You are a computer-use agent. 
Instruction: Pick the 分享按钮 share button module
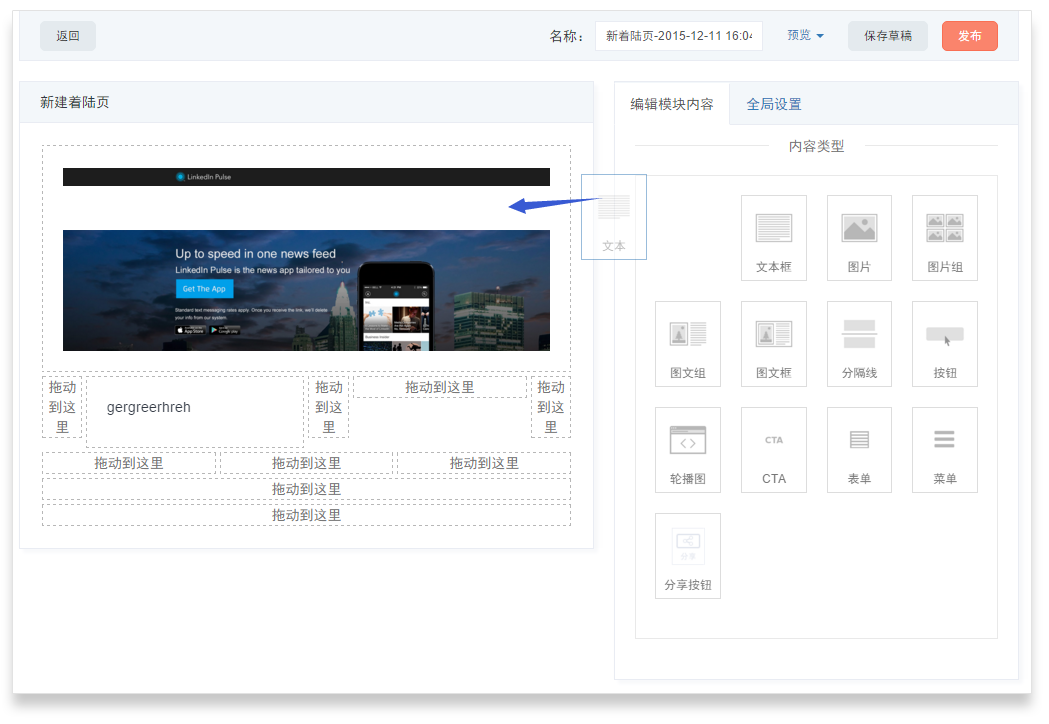687,556
